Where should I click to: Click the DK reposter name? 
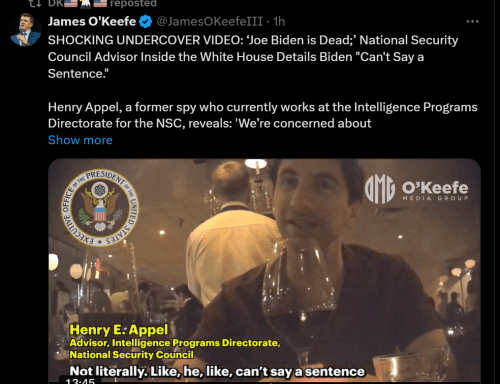click(x=55, y=3)
